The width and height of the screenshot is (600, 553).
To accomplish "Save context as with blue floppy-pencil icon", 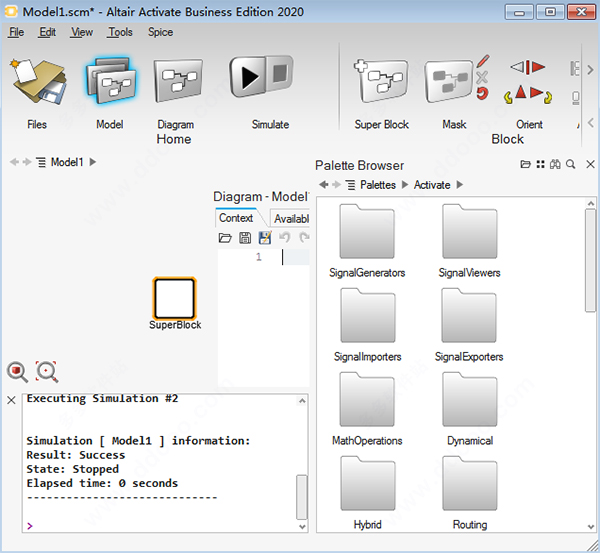I will (265, 238).
